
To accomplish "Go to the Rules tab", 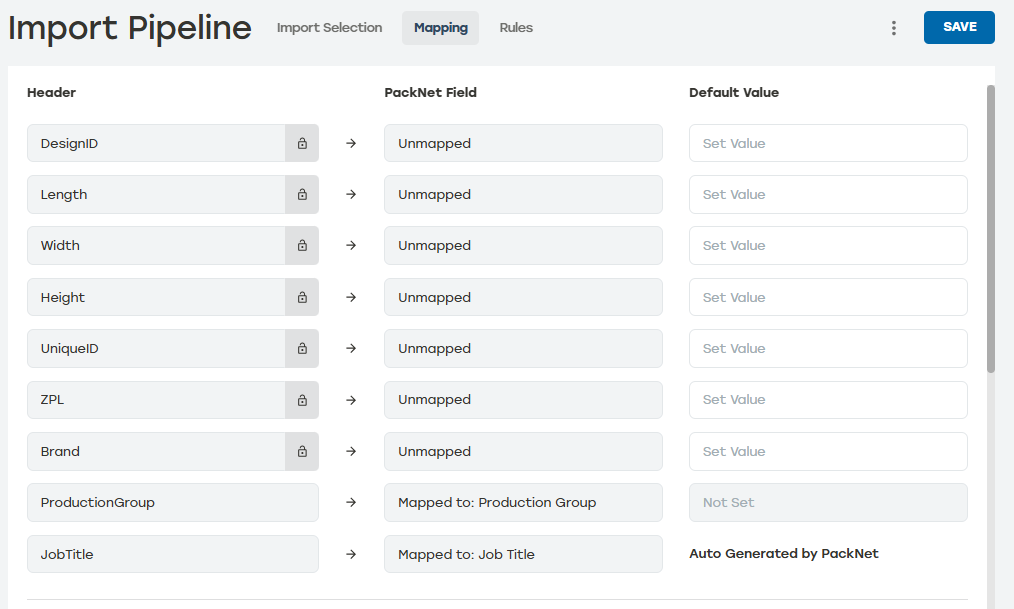I will [x=516, y=28].
